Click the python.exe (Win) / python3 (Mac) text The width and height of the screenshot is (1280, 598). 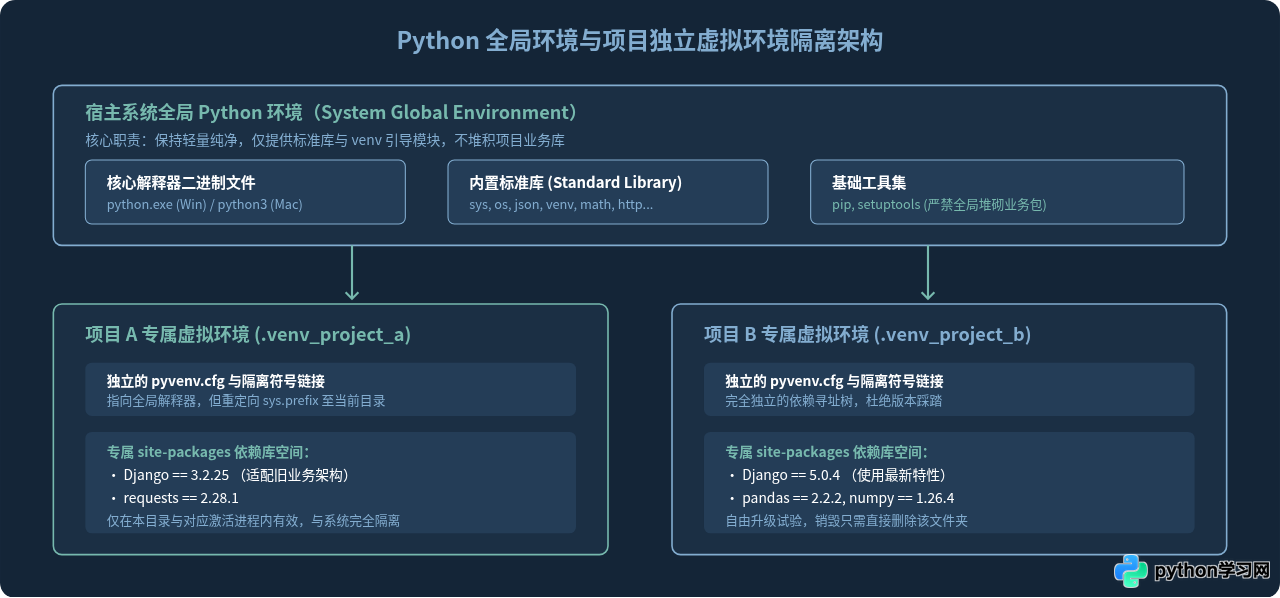click(205, 204)
